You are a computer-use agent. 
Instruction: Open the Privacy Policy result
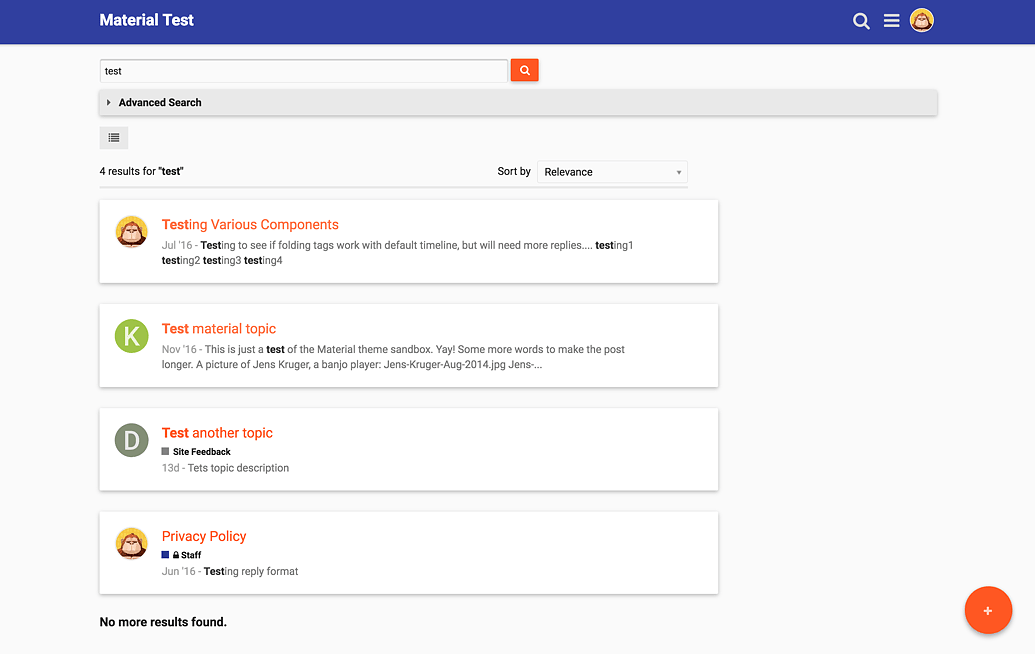pos(204,537)
